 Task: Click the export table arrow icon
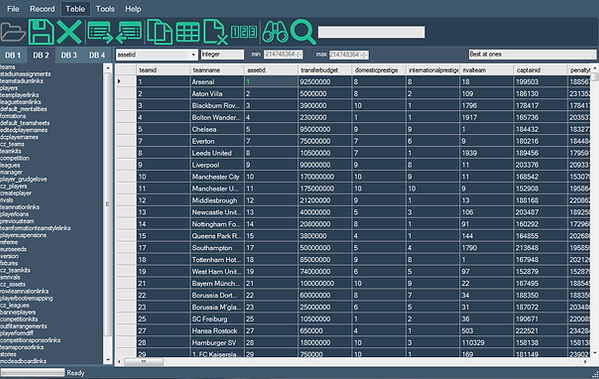[x=100, y=32]
